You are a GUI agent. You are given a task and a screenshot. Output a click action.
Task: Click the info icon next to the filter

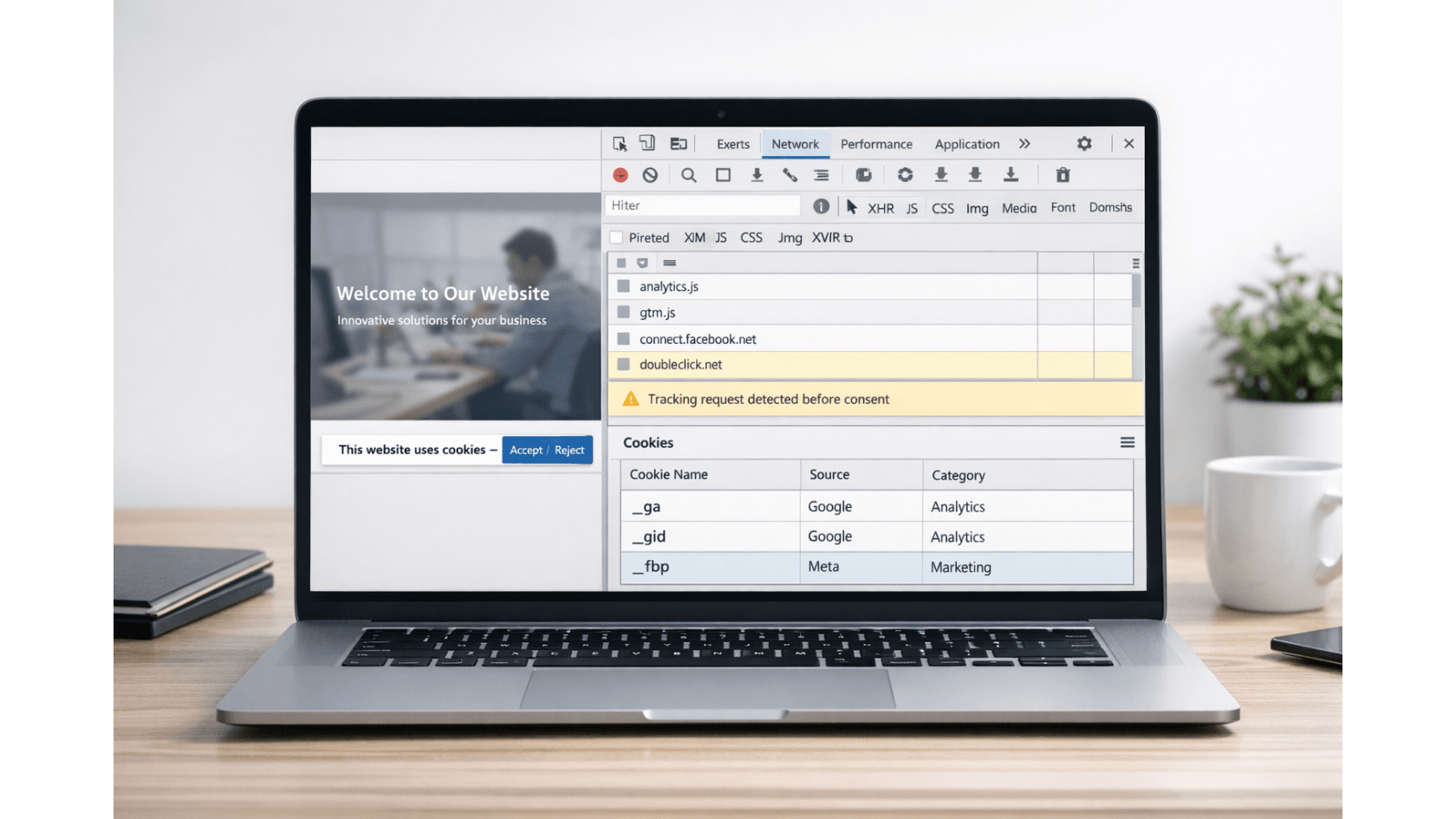pos(821,205)
